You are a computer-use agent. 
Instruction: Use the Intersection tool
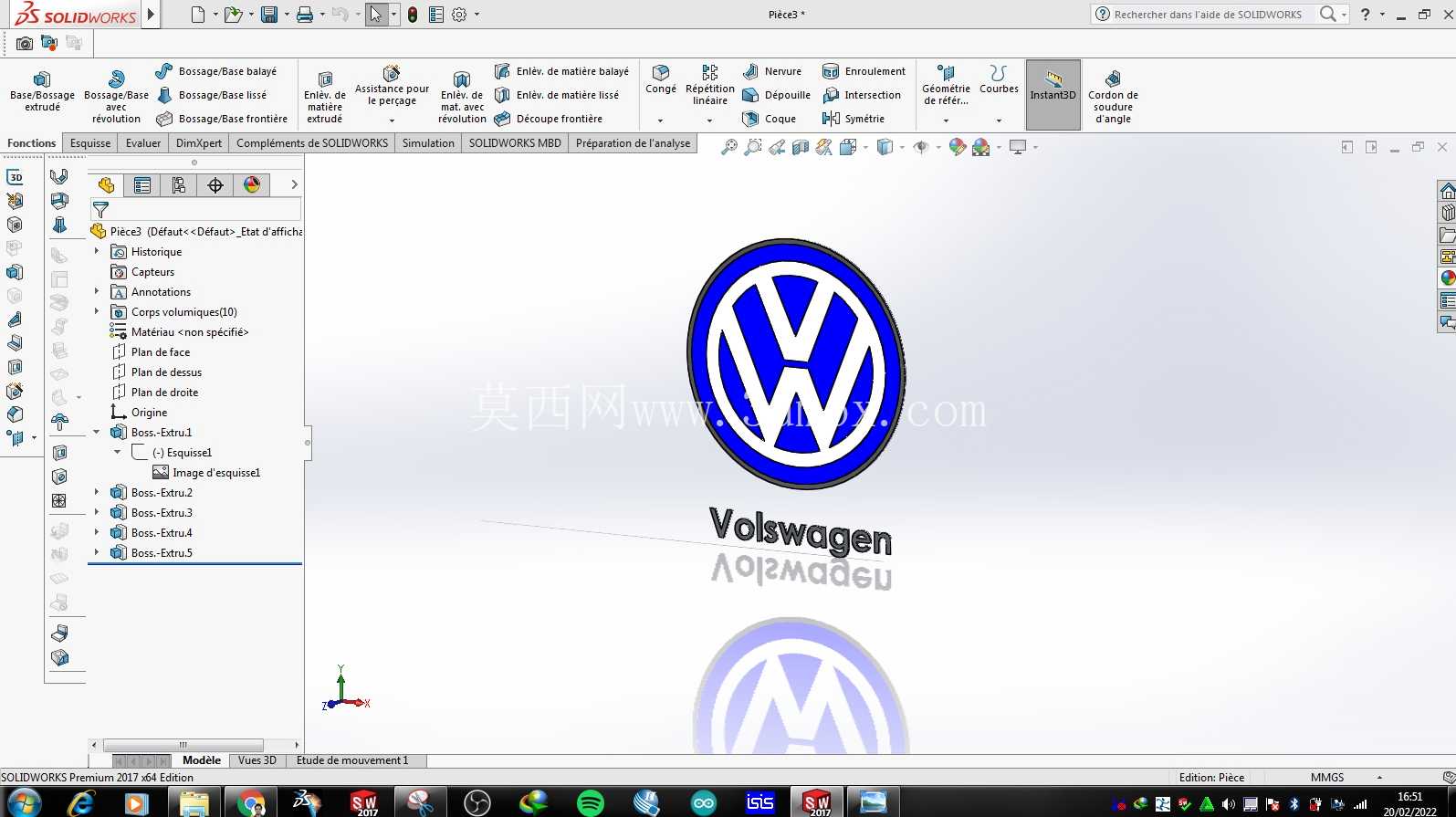click(862, 95)
